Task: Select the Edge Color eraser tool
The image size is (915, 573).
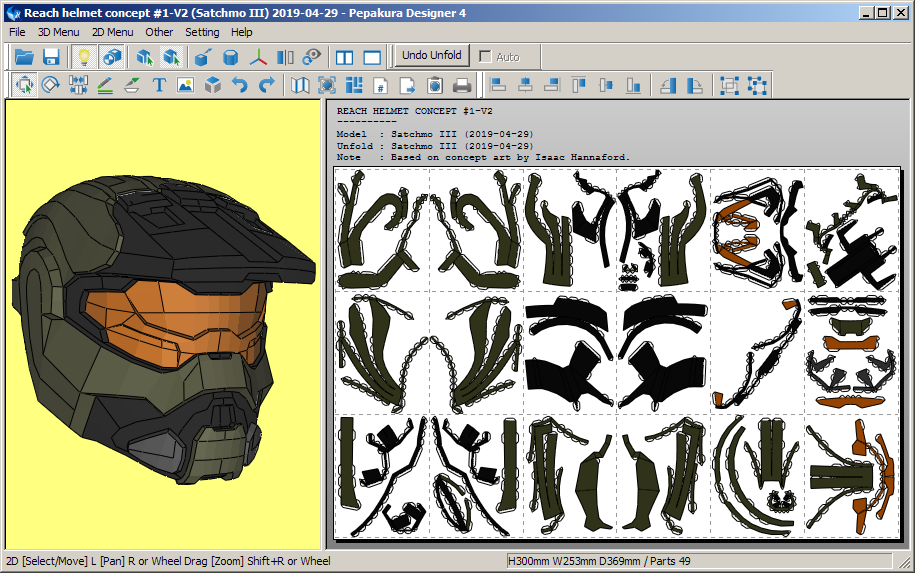Action: (x=132, y=85)
